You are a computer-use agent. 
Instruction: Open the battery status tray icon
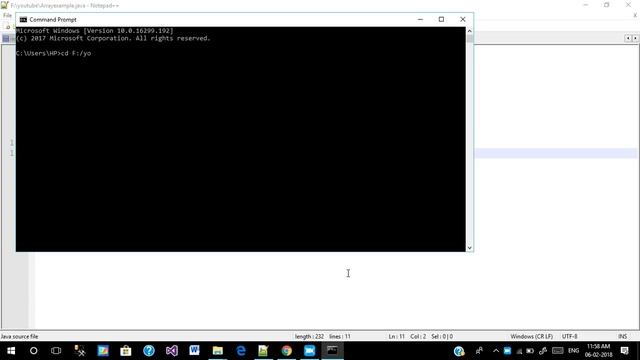(530, 351)
